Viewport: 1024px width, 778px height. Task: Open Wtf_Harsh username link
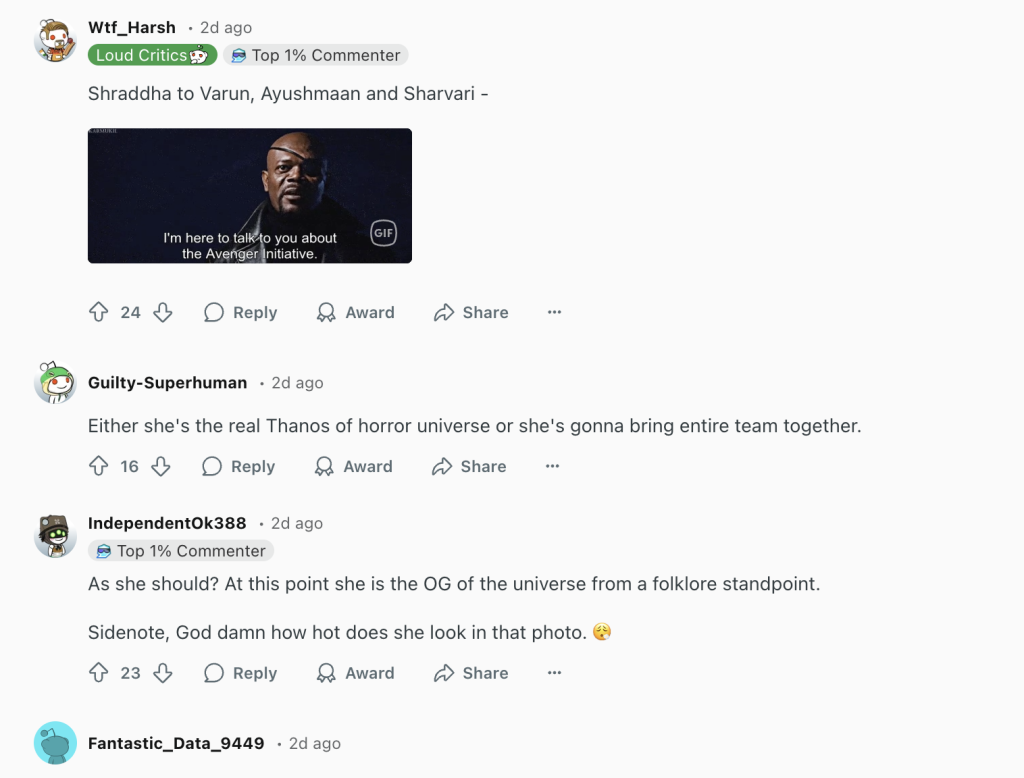coord(132,28)
